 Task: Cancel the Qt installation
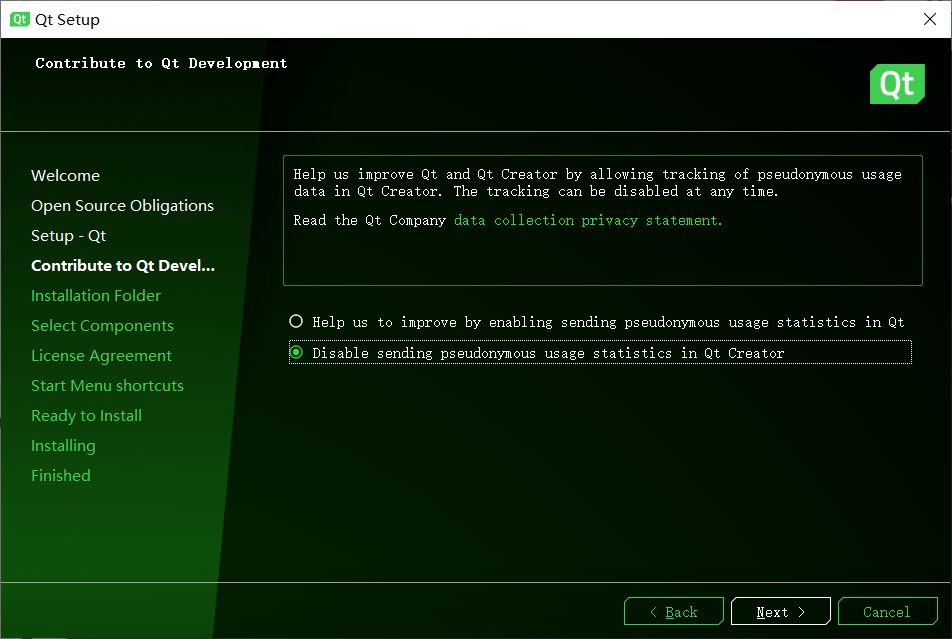[887, 611]
